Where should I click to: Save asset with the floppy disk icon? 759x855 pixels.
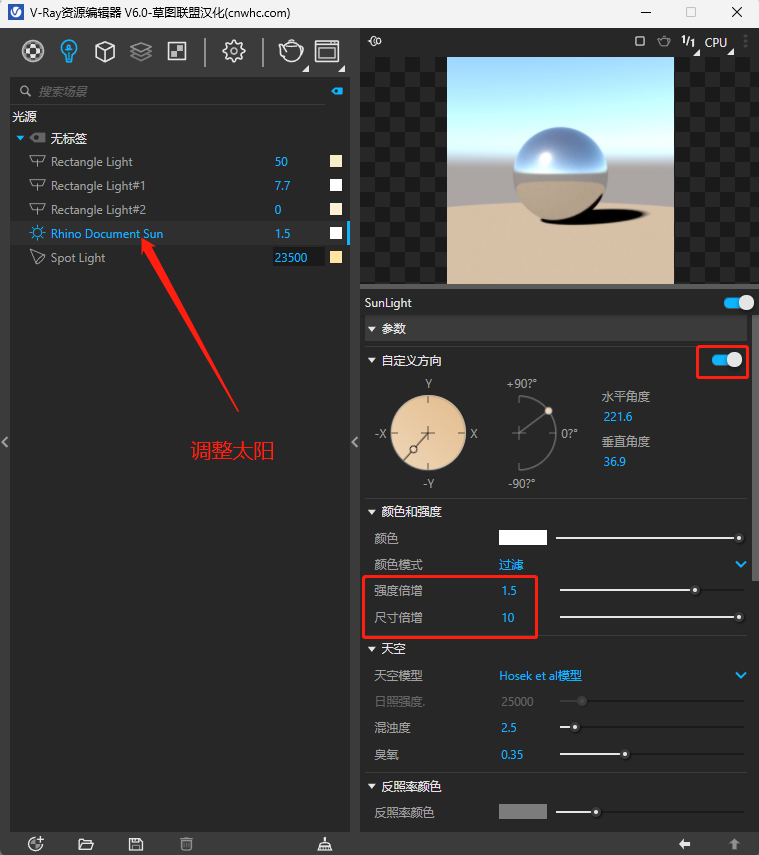tap(136, 844)
